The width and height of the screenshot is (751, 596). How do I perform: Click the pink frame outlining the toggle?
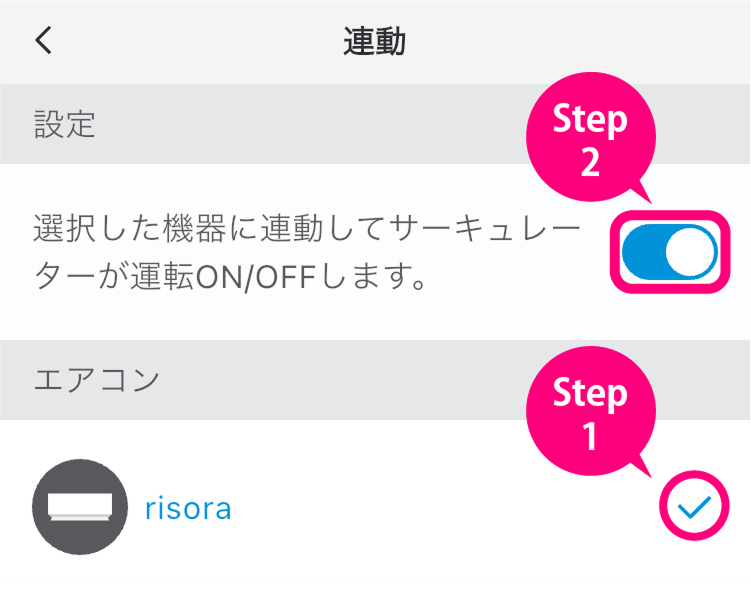[x=669, y=216]
